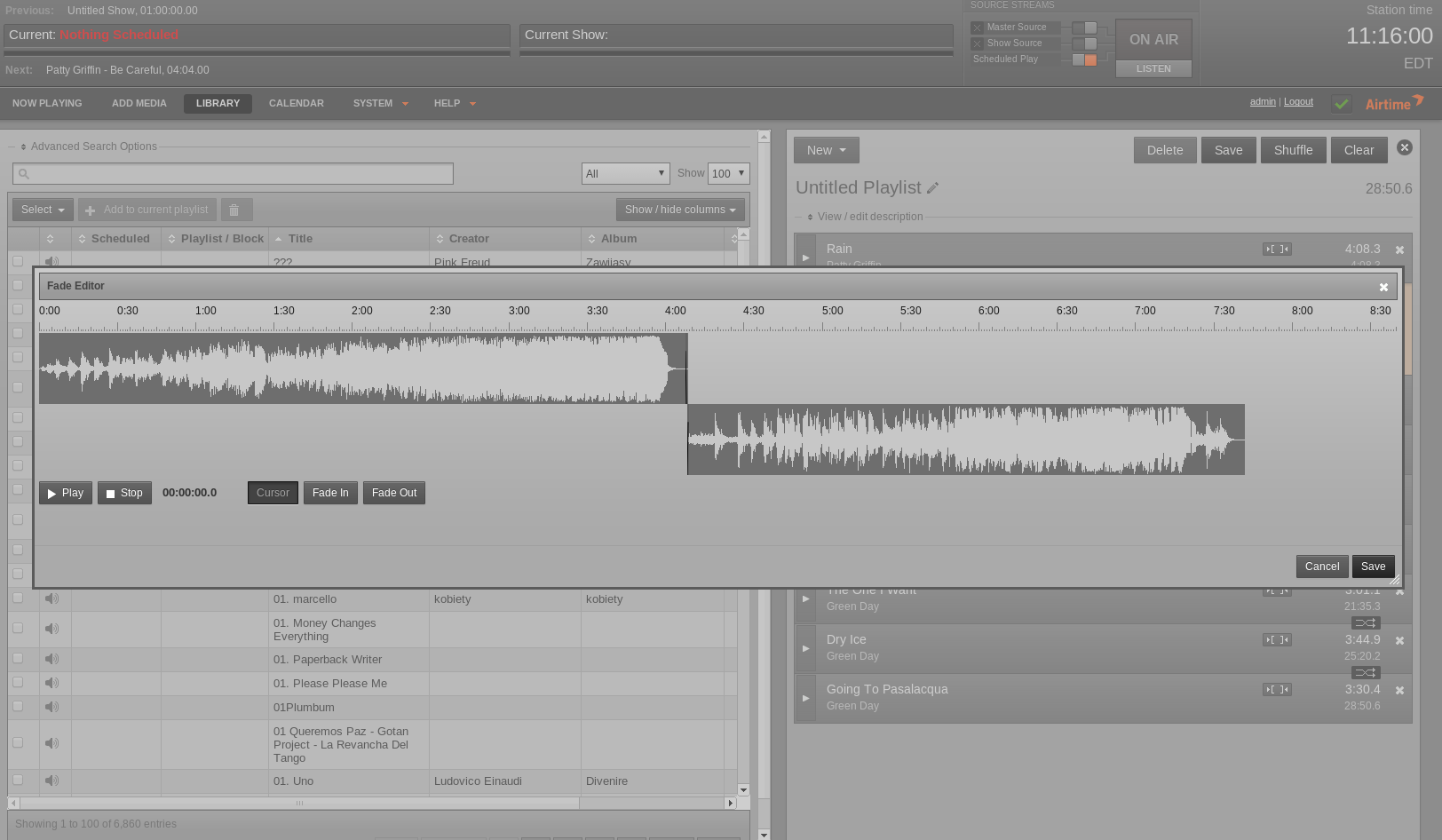
Task: Check the box for '01. Please Please Me'
Action: (18, 682)
